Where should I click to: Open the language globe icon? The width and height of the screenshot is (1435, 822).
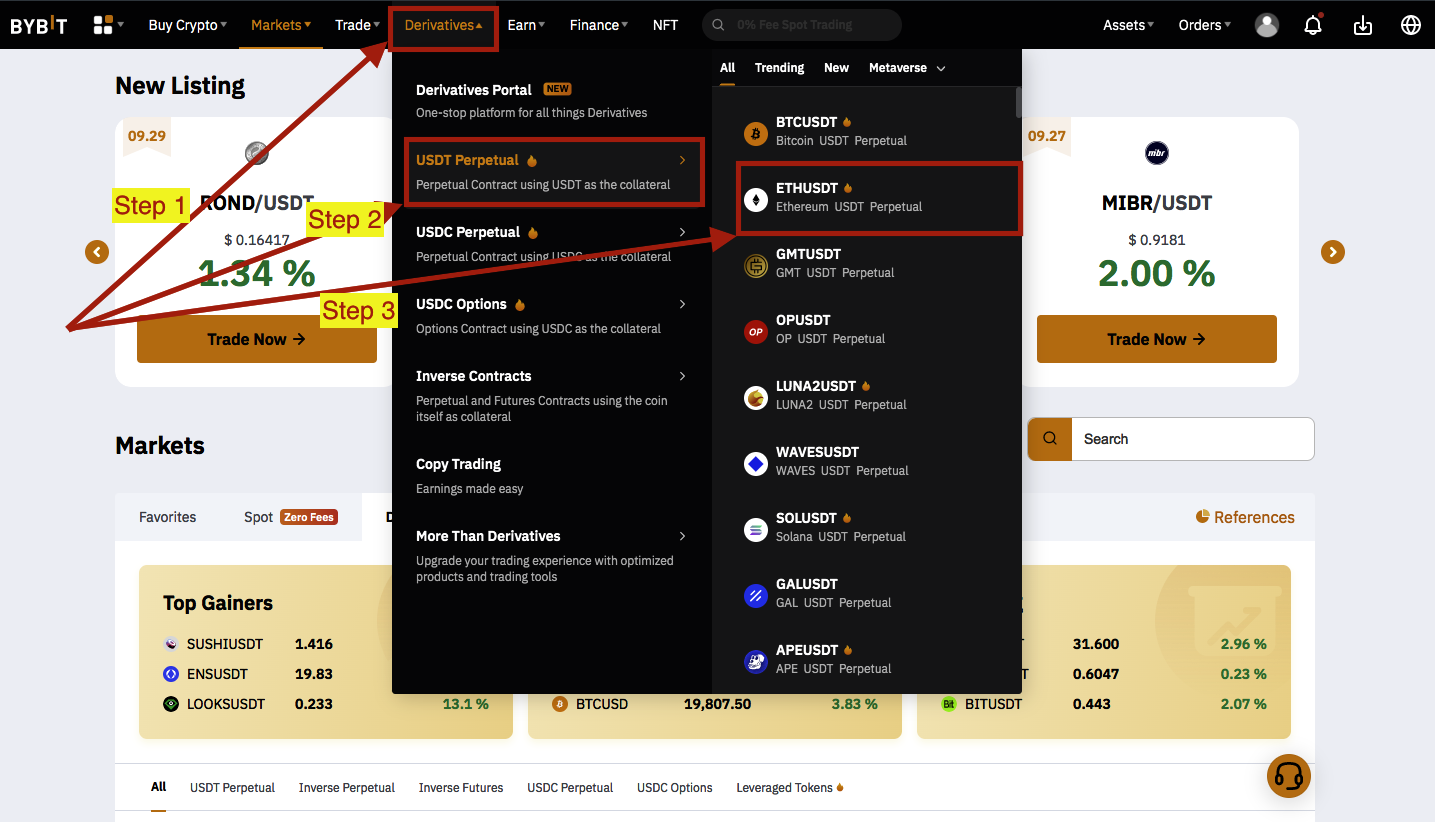(x=1410, y=26)
